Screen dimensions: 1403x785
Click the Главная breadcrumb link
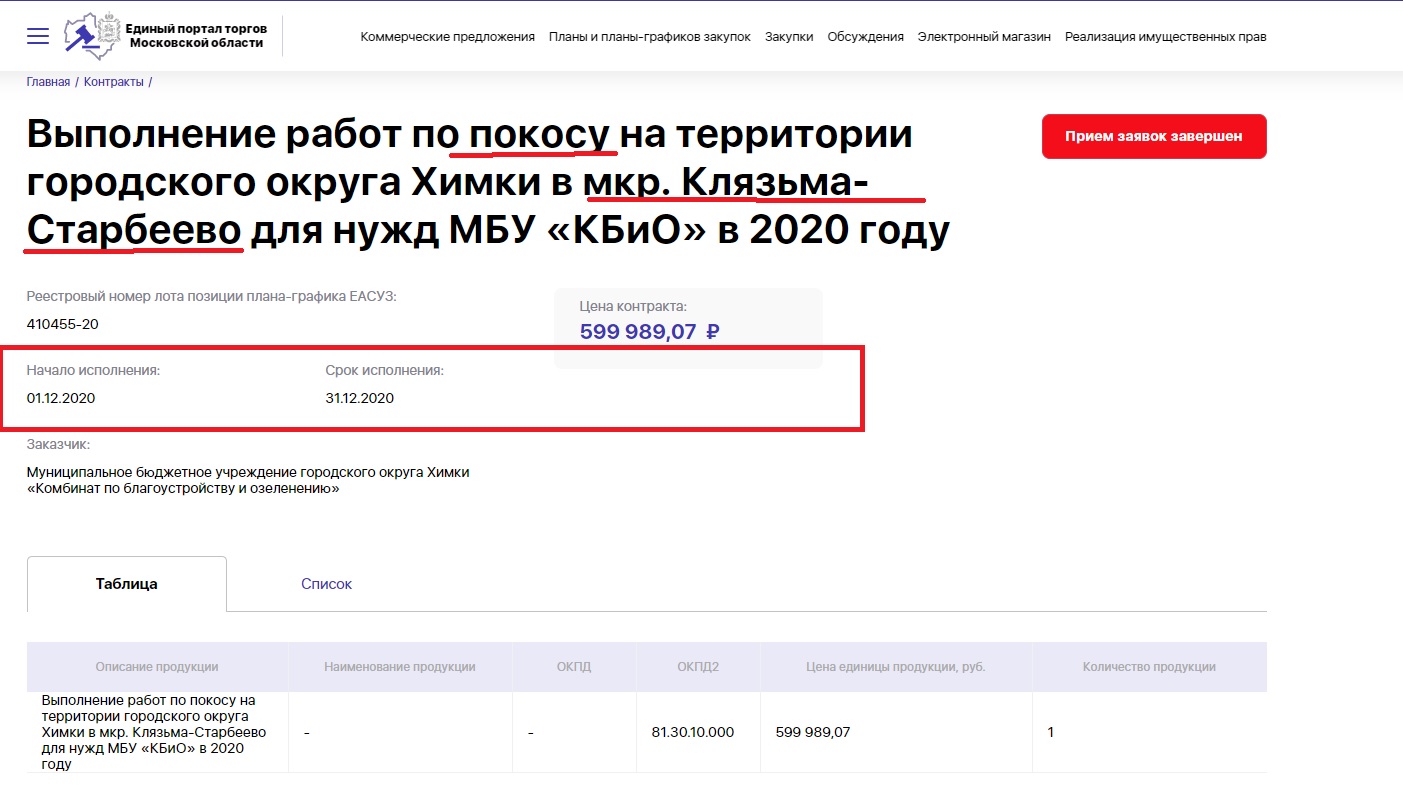[48, 82]
